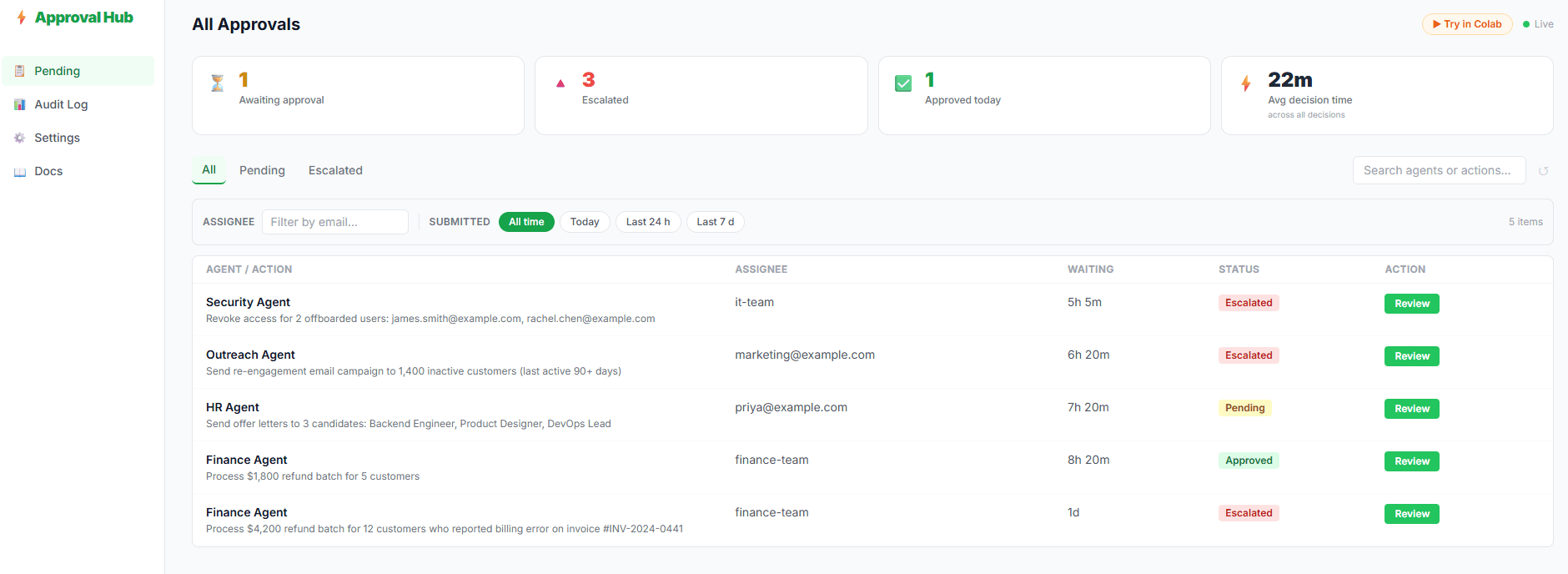The image size is (1568, 574).
Task: Filter submissions to Today
Action: 585,222
